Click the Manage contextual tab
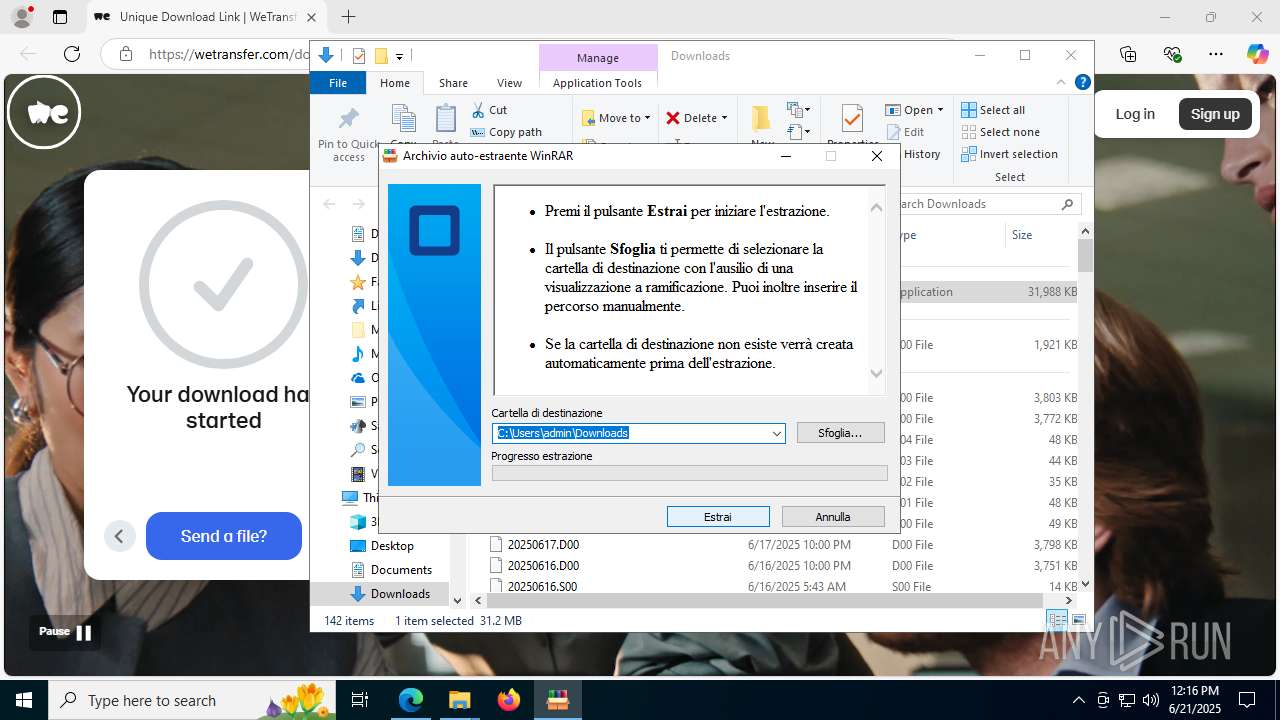 (598, 57)
